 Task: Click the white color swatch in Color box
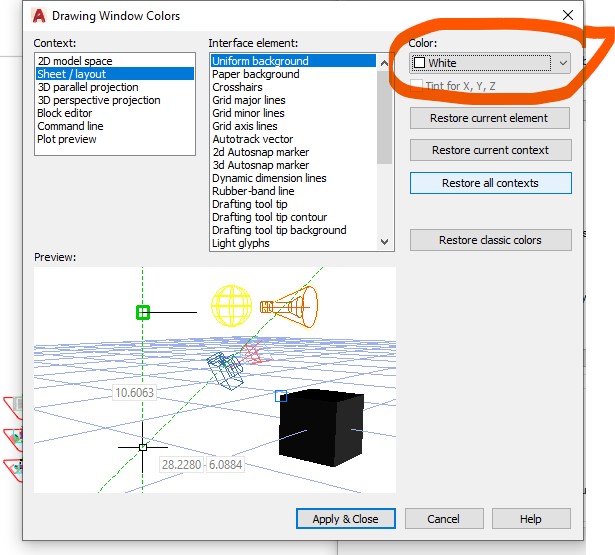[419, 63]
